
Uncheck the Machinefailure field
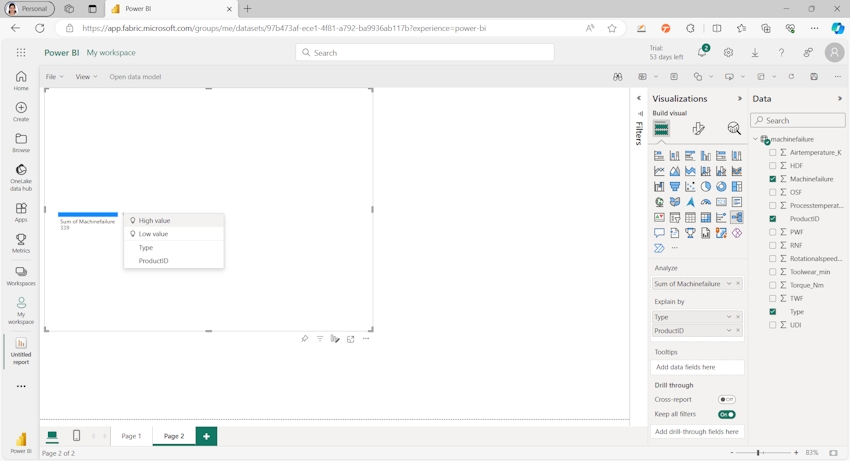tap(773, 179)
